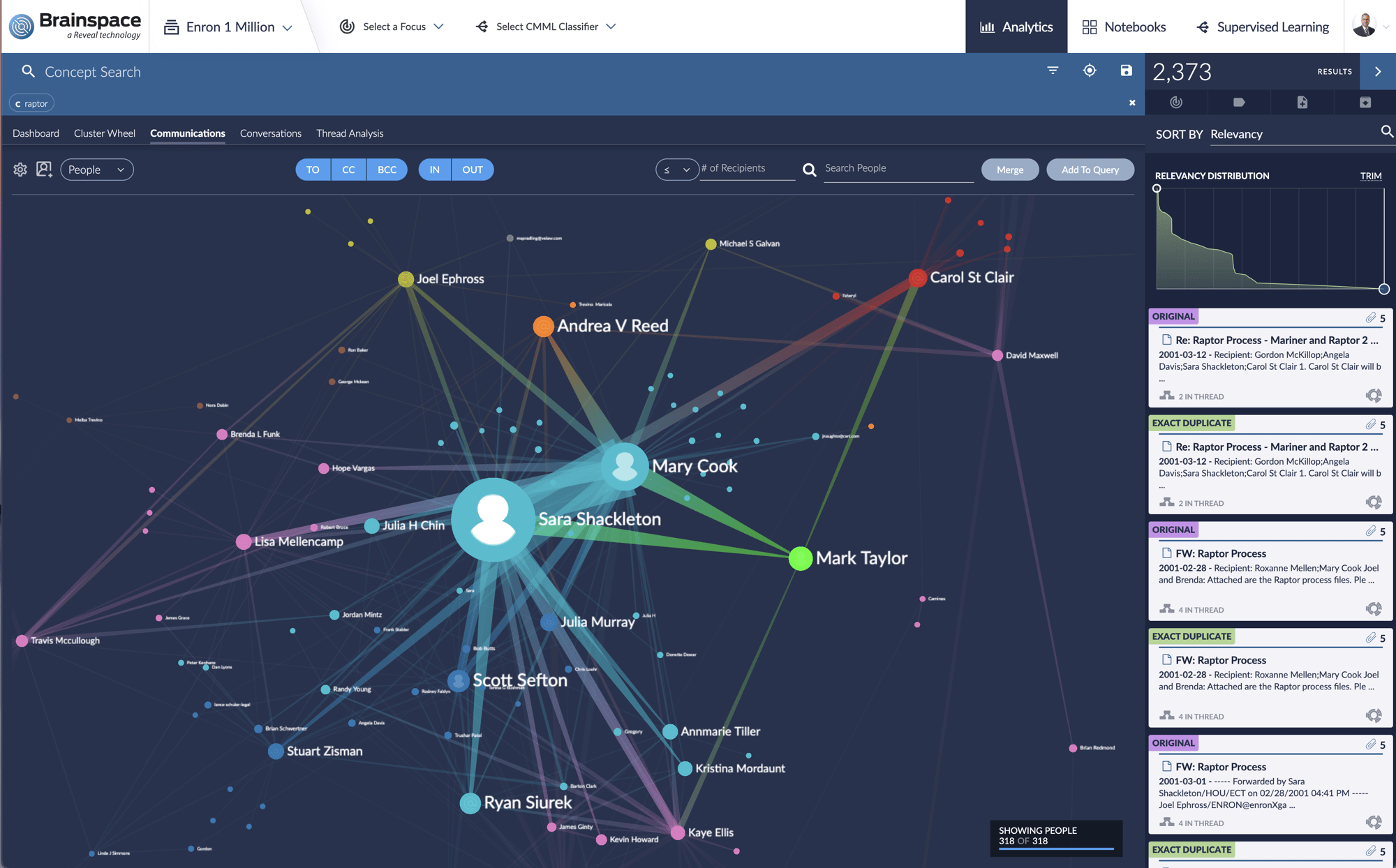The height and width of the screenshot is (868, 1396).
Task: Clear the search with the X icon
Action: tap(1132, 103)
